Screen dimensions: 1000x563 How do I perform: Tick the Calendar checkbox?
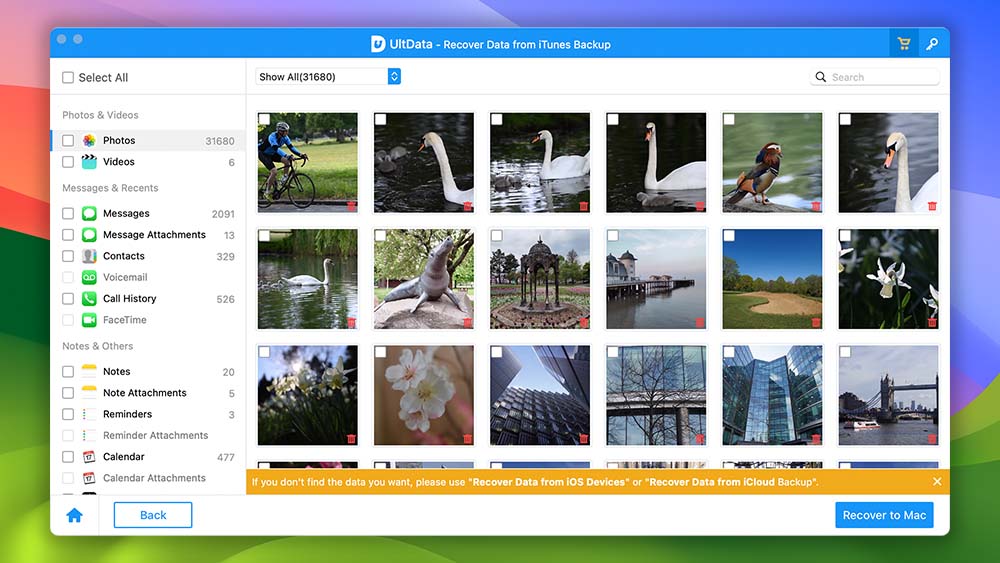click(x=68, y=457)
